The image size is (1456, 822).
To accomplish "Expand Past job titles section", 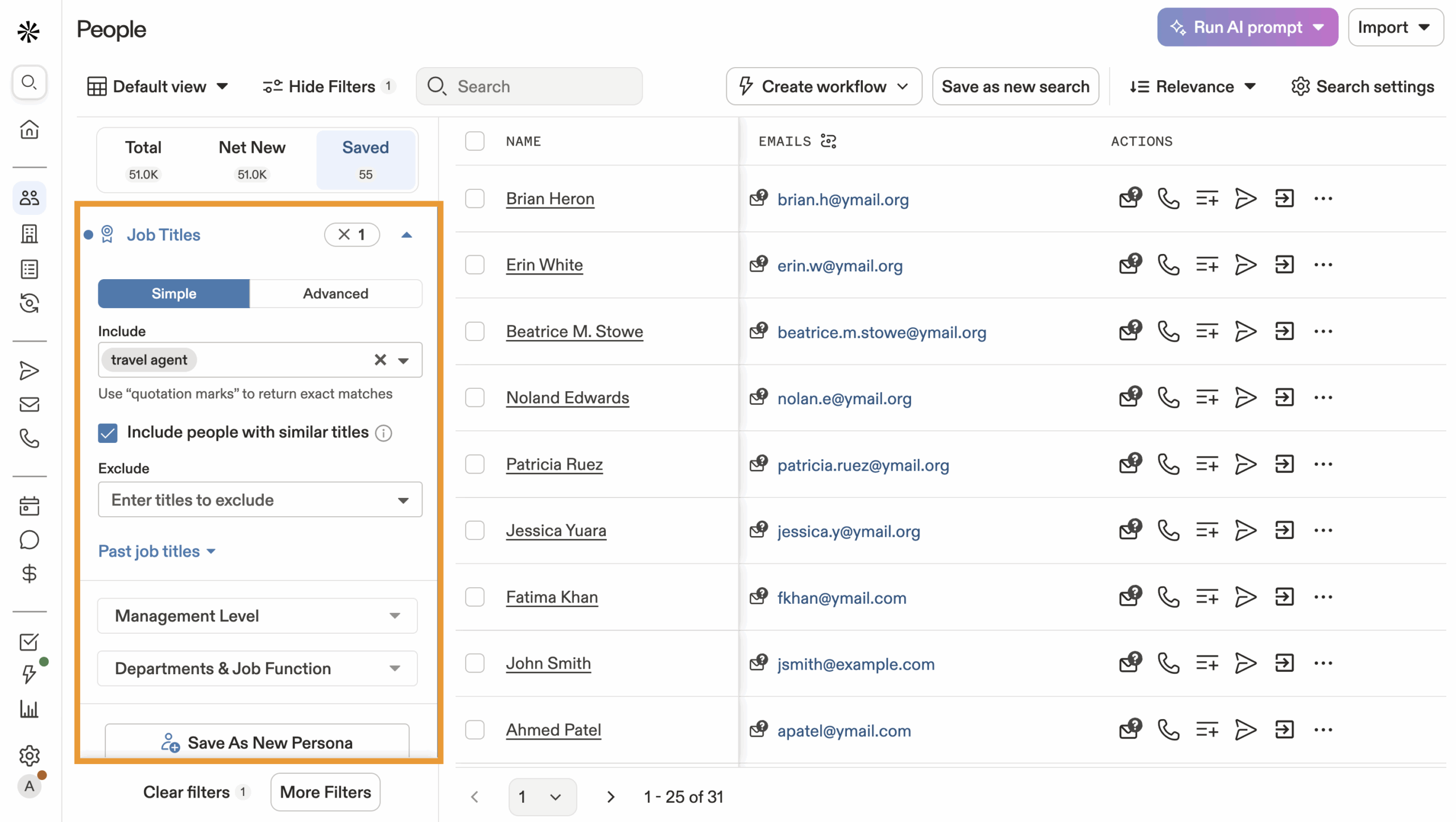I will [x=156, y=551].
